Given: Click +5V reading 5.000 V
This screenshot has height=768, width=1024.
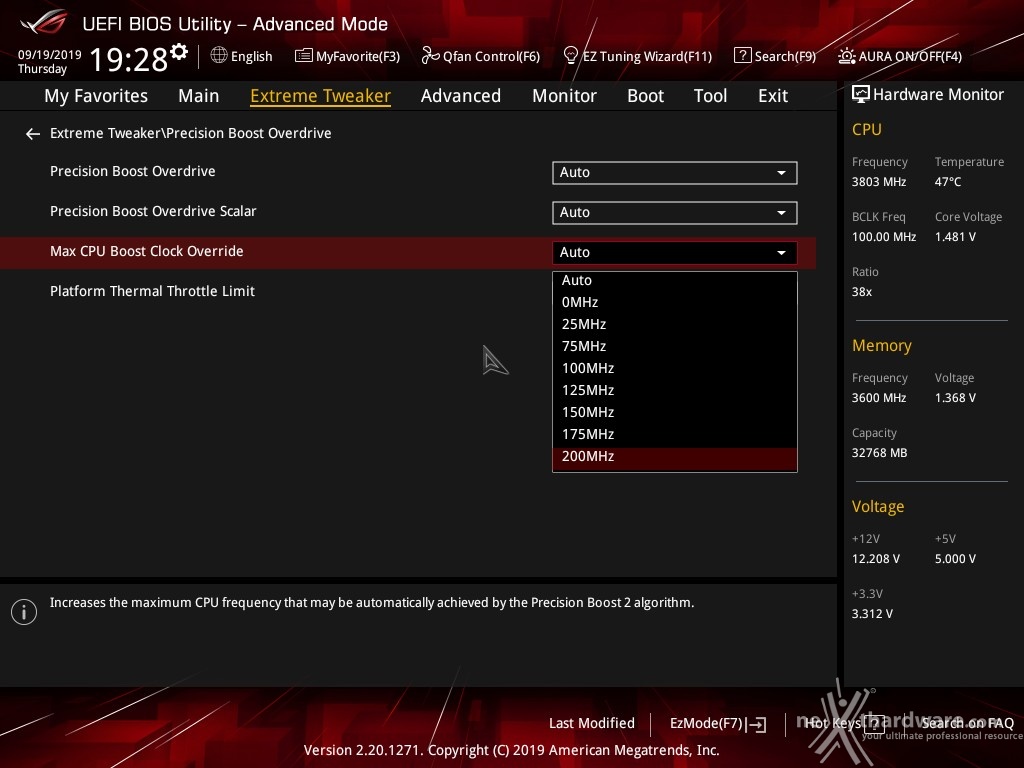Looking at the screenshot, I should point(955,559).
